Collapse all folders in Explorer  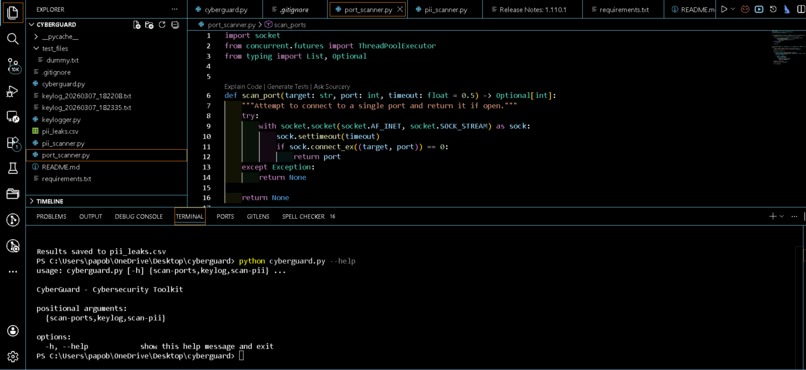click(x=175, y=25)
